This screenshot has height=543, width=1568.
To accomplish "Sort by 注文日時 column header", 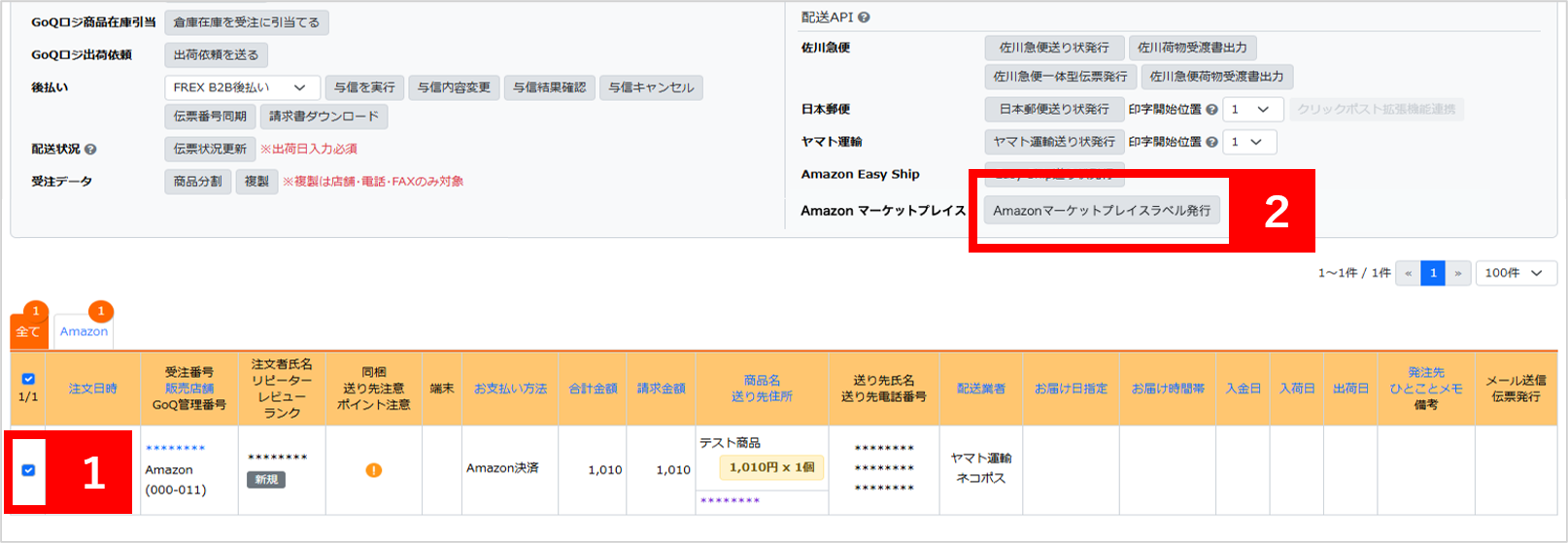I will pos(92,389).
